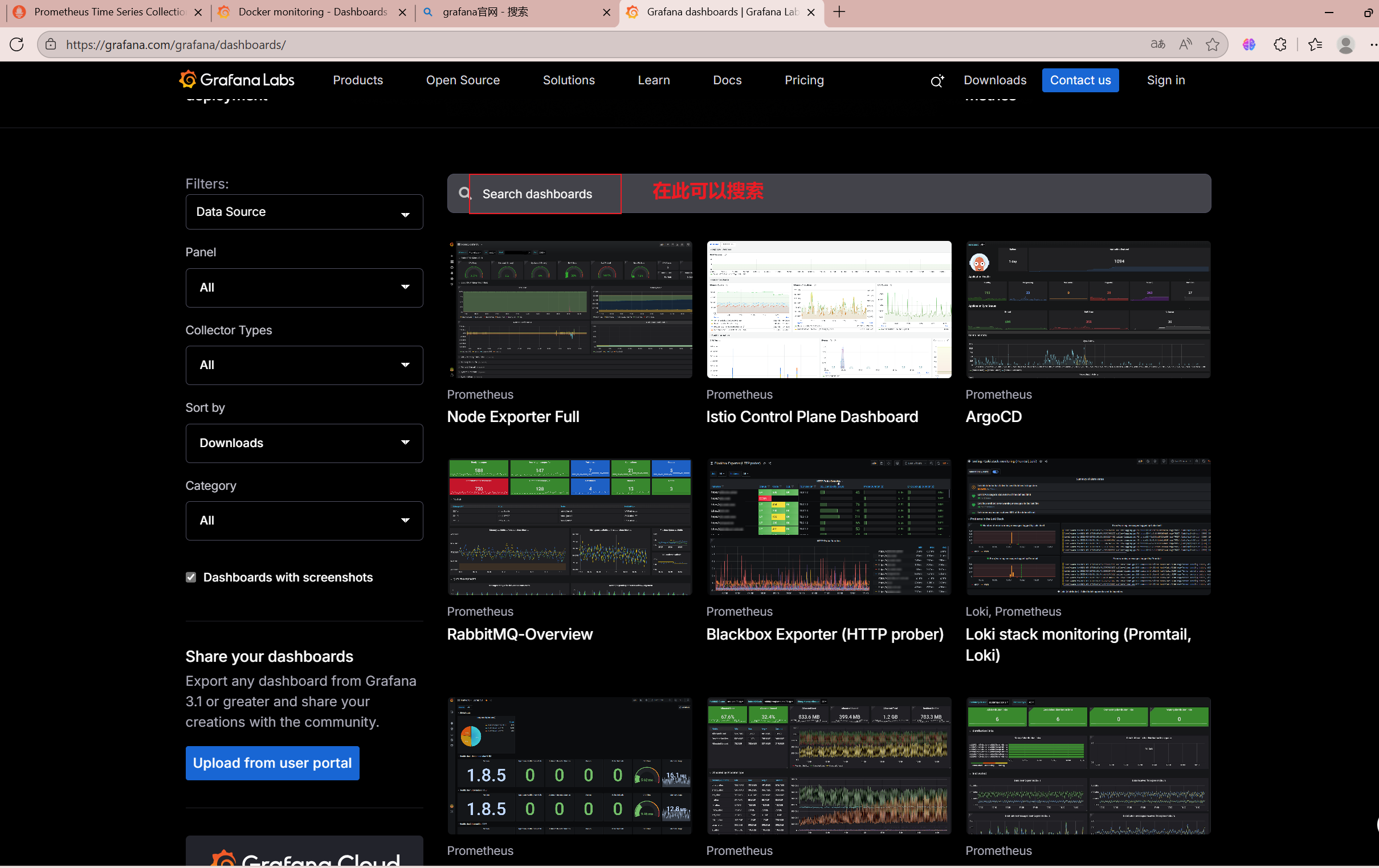View site information lock icon

51,44
